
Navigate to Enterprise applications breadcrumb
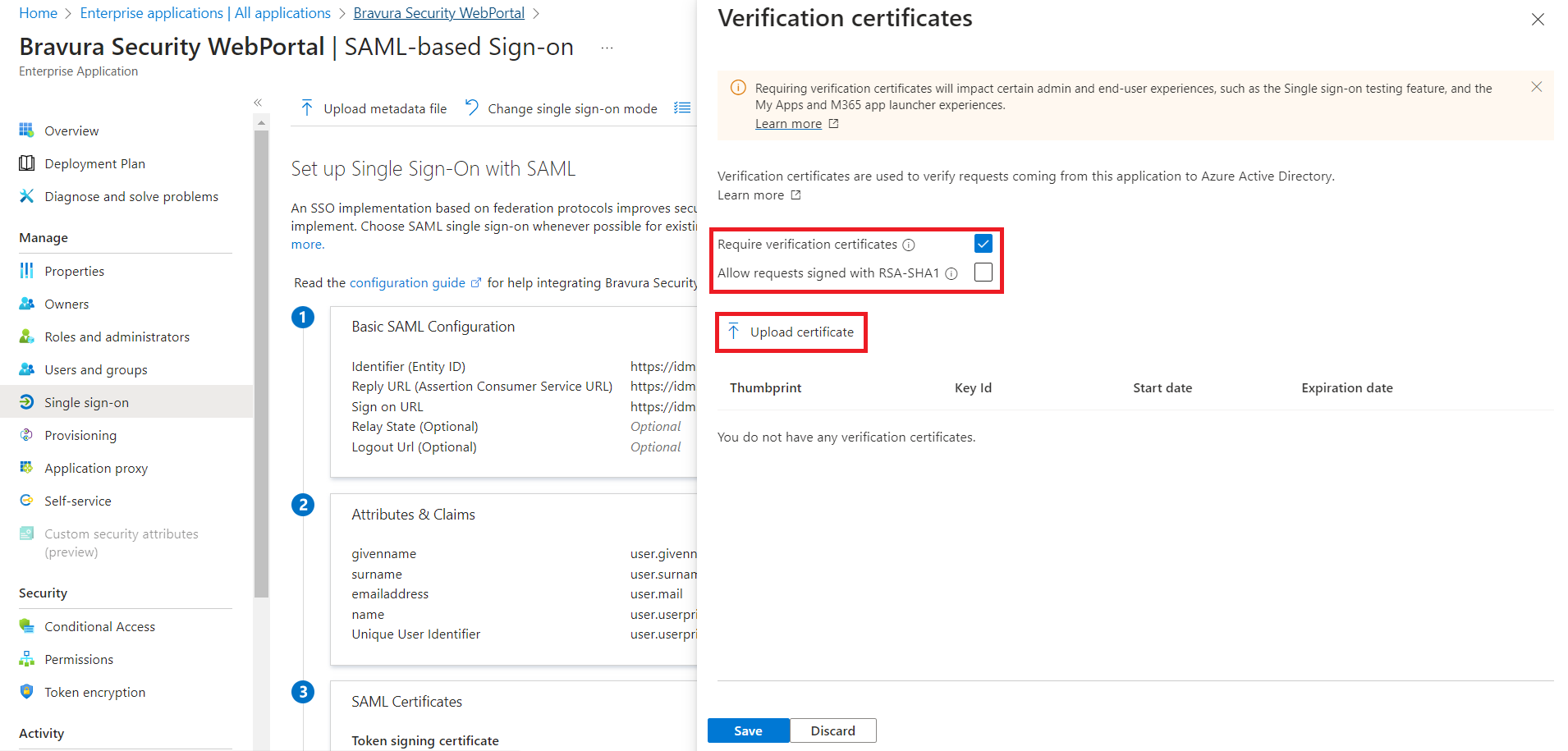[x=204, y=12]
